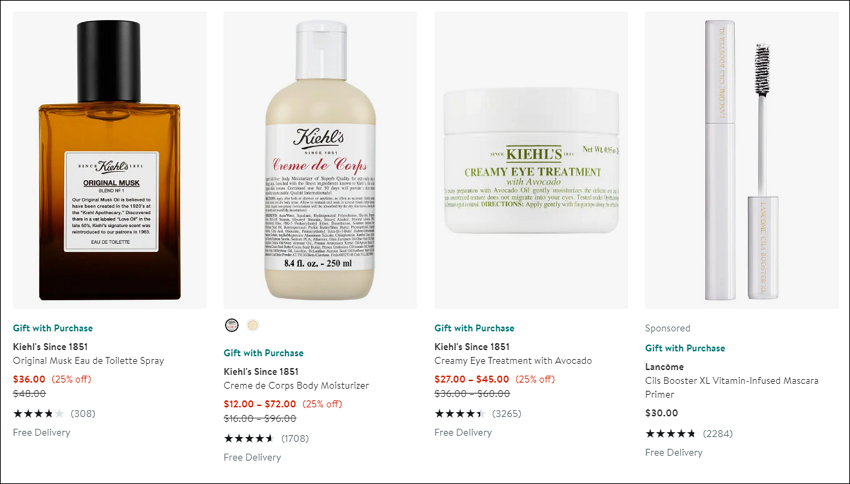Click the Lancôme brand name
This screenshot has height=484, width=850.
[x=664, y=367]
